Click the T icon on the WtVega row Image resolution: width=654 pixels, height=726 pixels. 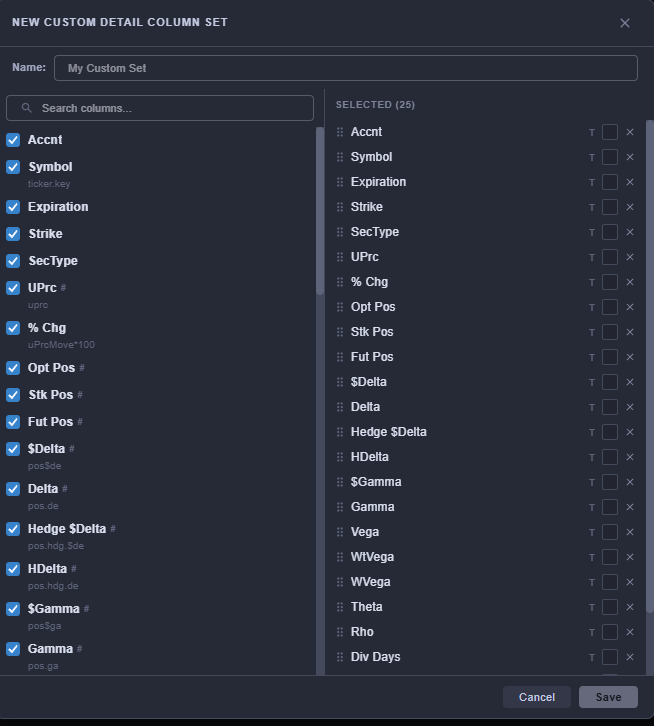592,557
